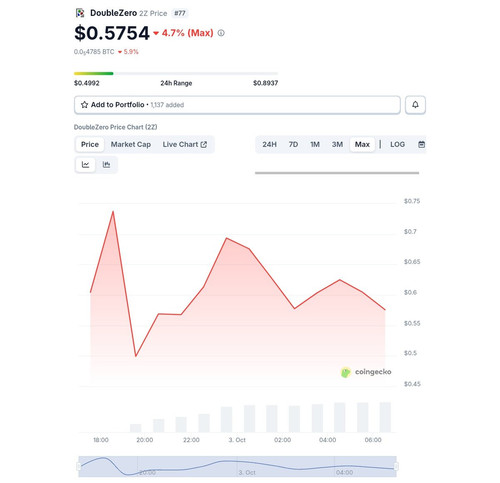Click the 24h Range progress bar
The height and width of the screenshot is (483, 500).
(x=176, y=73)
